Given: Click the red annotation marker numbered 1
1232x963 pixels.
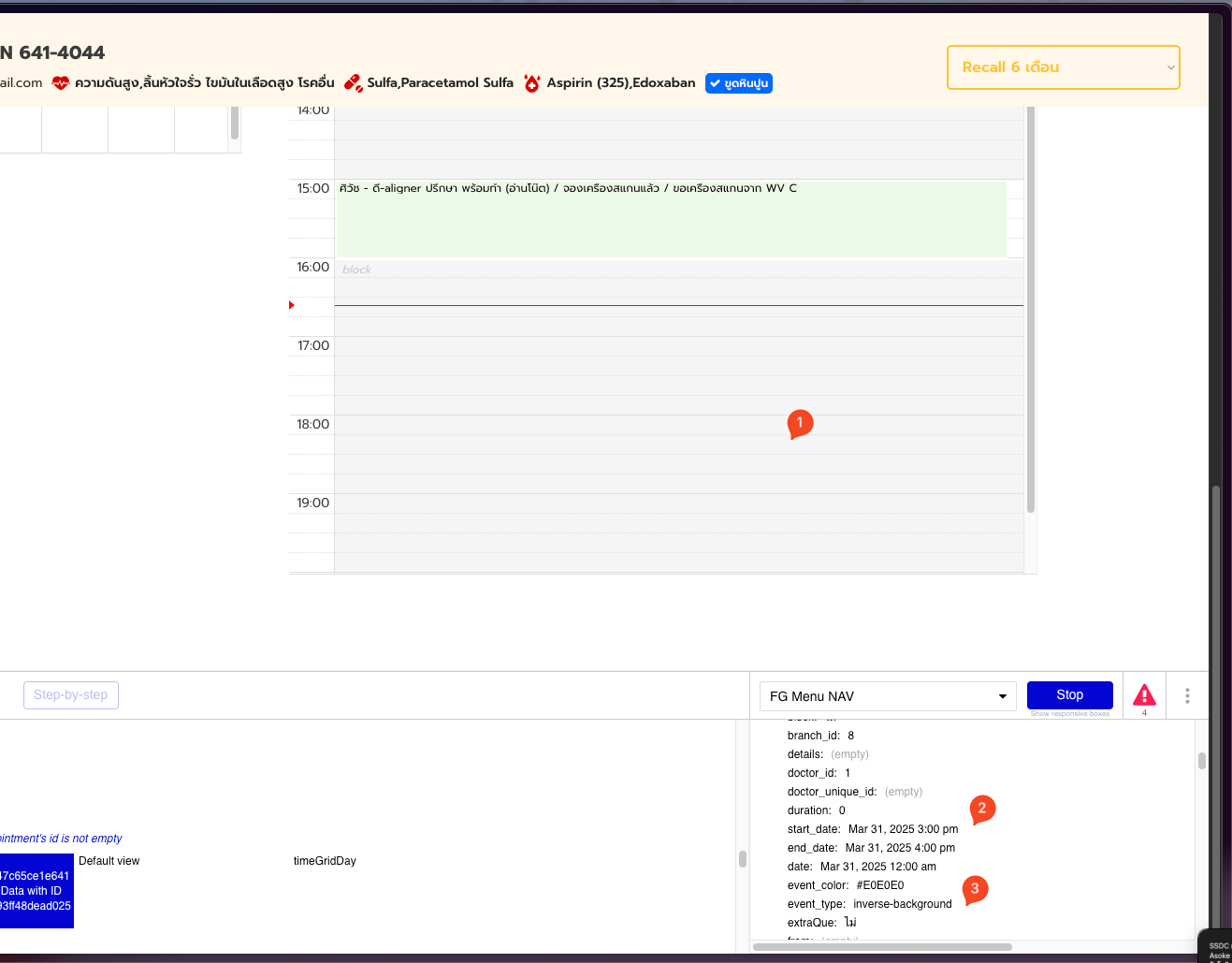Looking at the screenshot, I should [800, 424].
